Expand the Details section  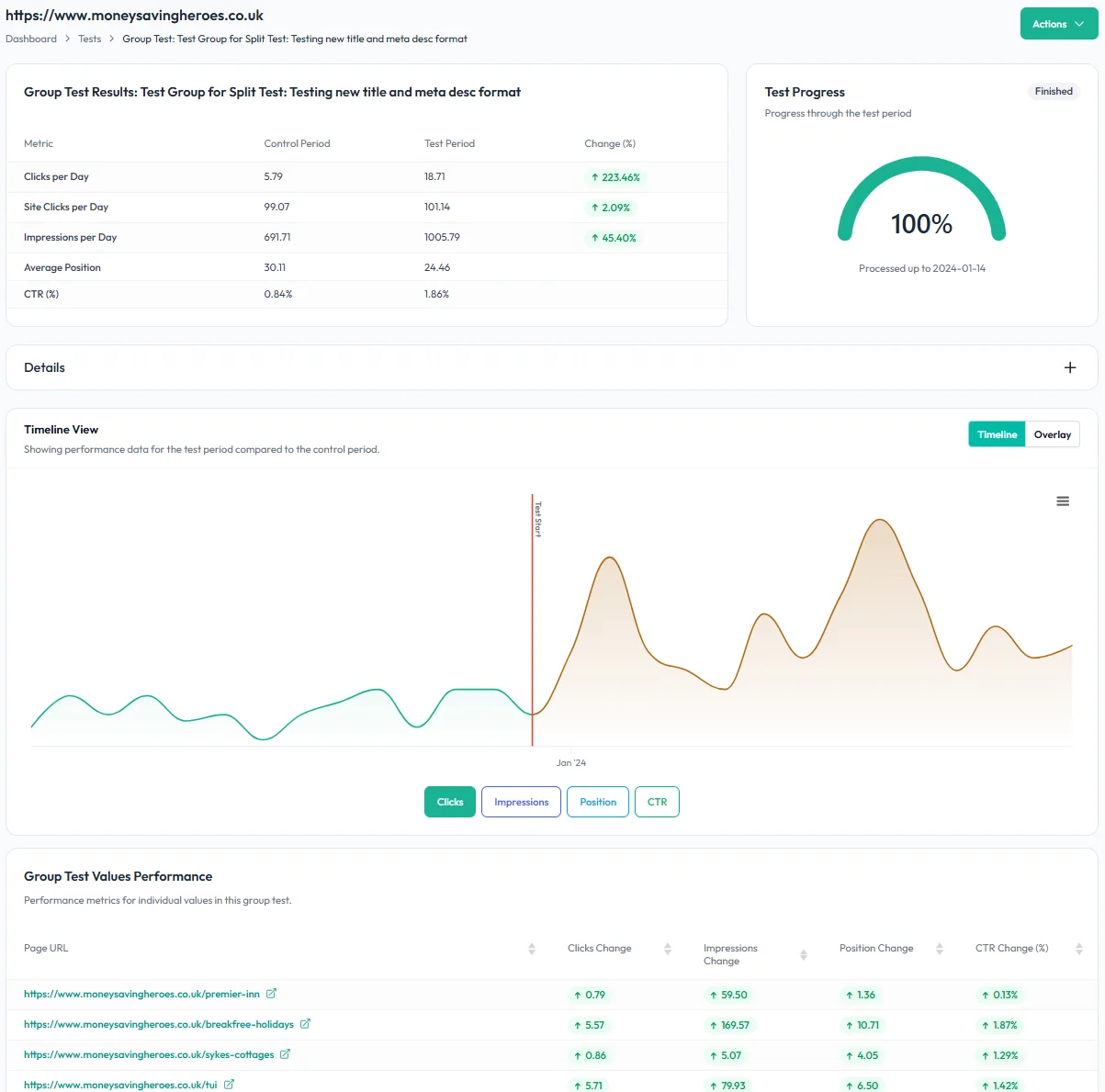[x=1069, y=366]
